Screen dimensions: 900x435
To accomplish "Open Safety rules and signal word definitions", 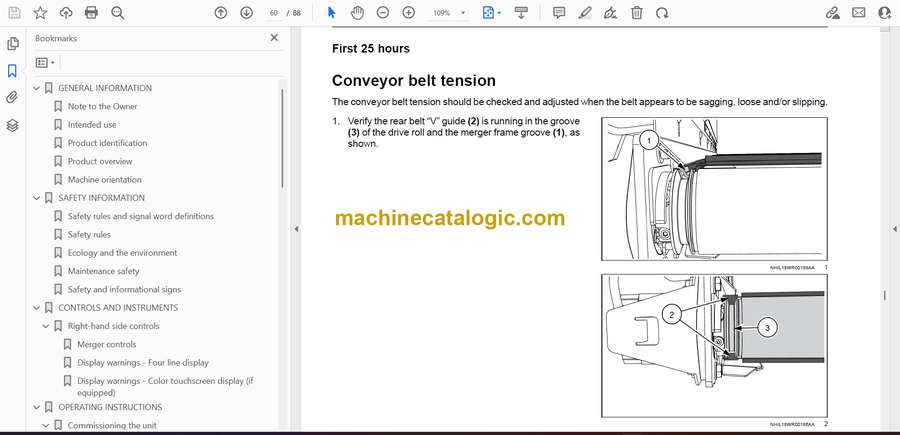I will [x=141, y=216].
